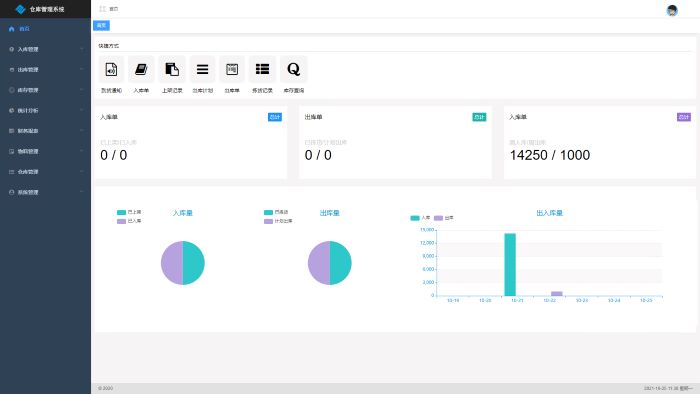The image size is (700, 394).
Task: Open the 出库单 barcode-box shortcut icon
Action: click(232, 70)
